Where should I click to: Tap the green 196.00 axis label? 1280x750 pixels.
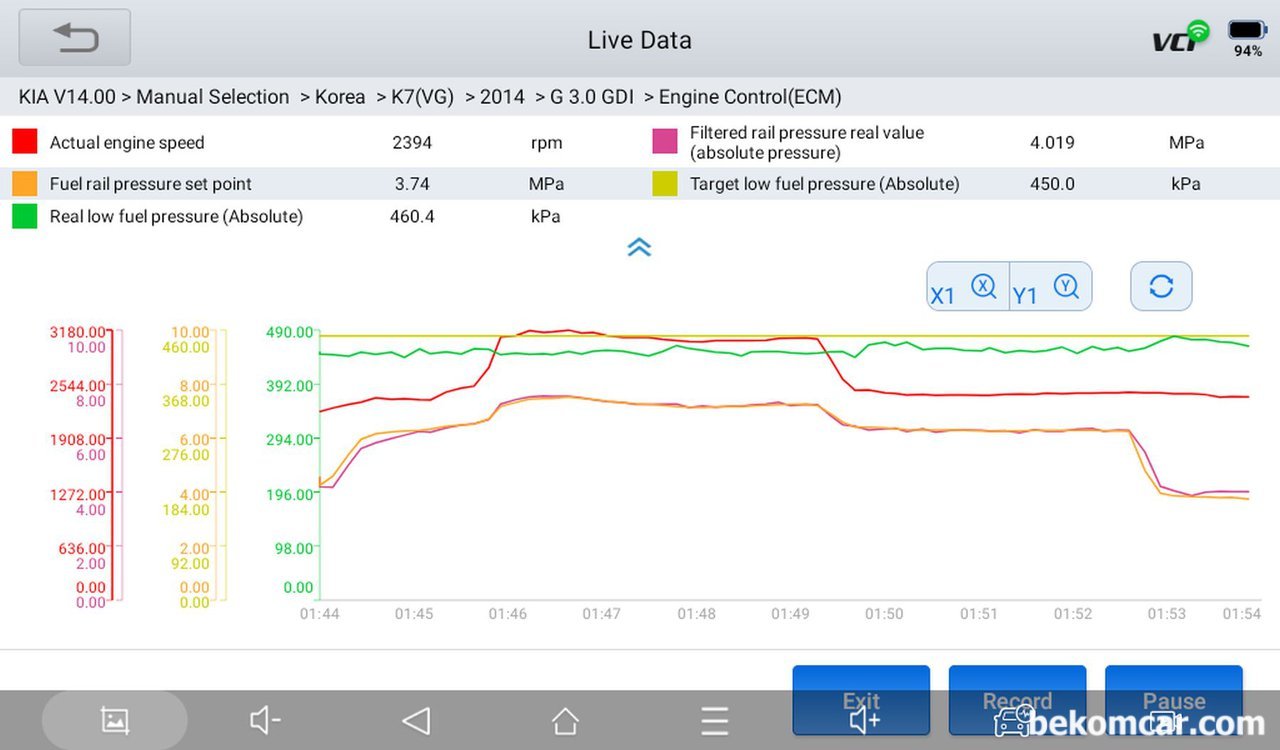(289, 494)
